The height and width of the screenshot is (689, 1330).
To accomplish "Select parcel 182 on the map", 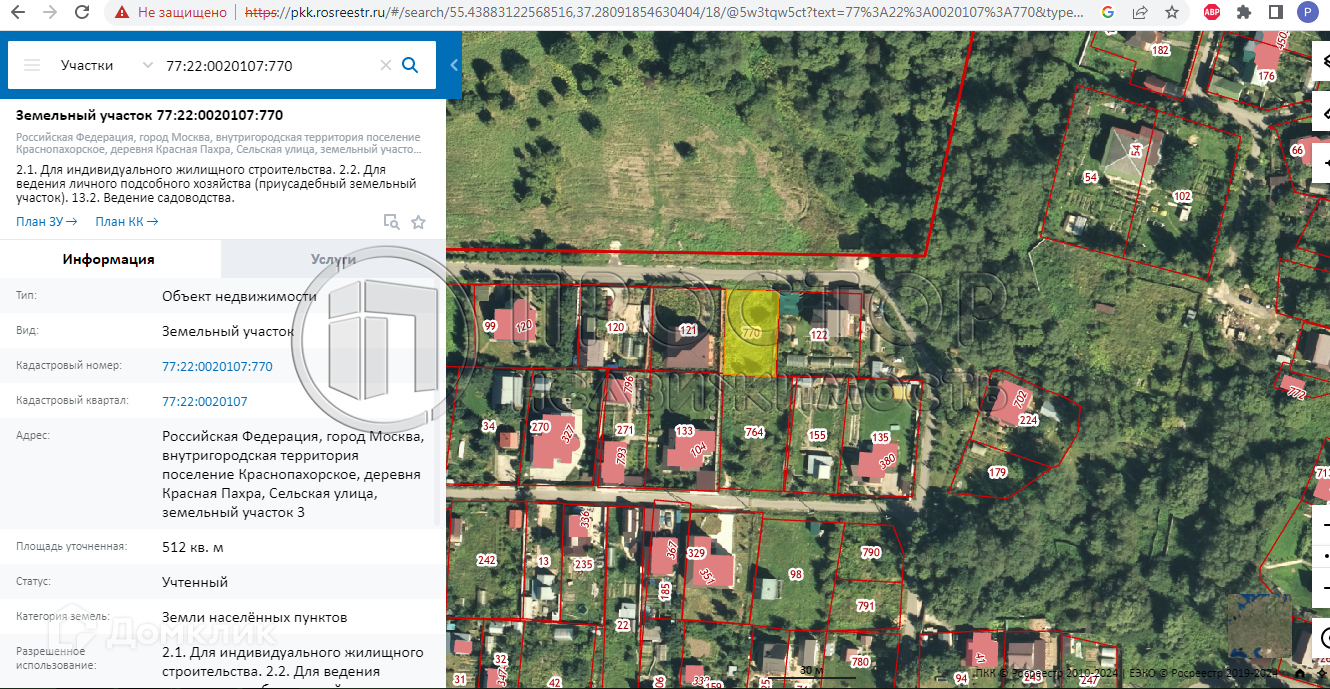I will tap(1160, 50).
